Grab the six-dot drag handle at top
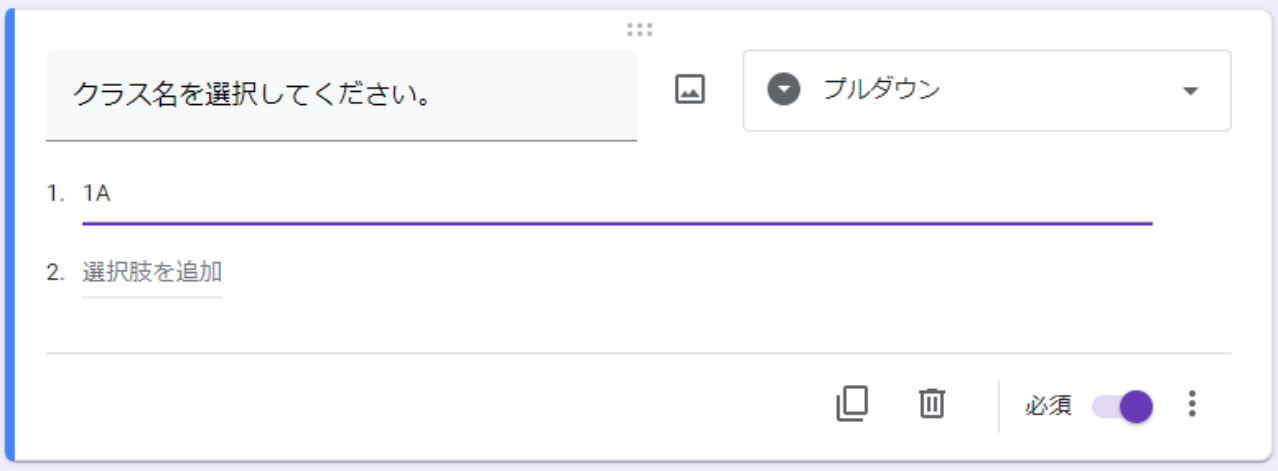 tap(639, 29)
